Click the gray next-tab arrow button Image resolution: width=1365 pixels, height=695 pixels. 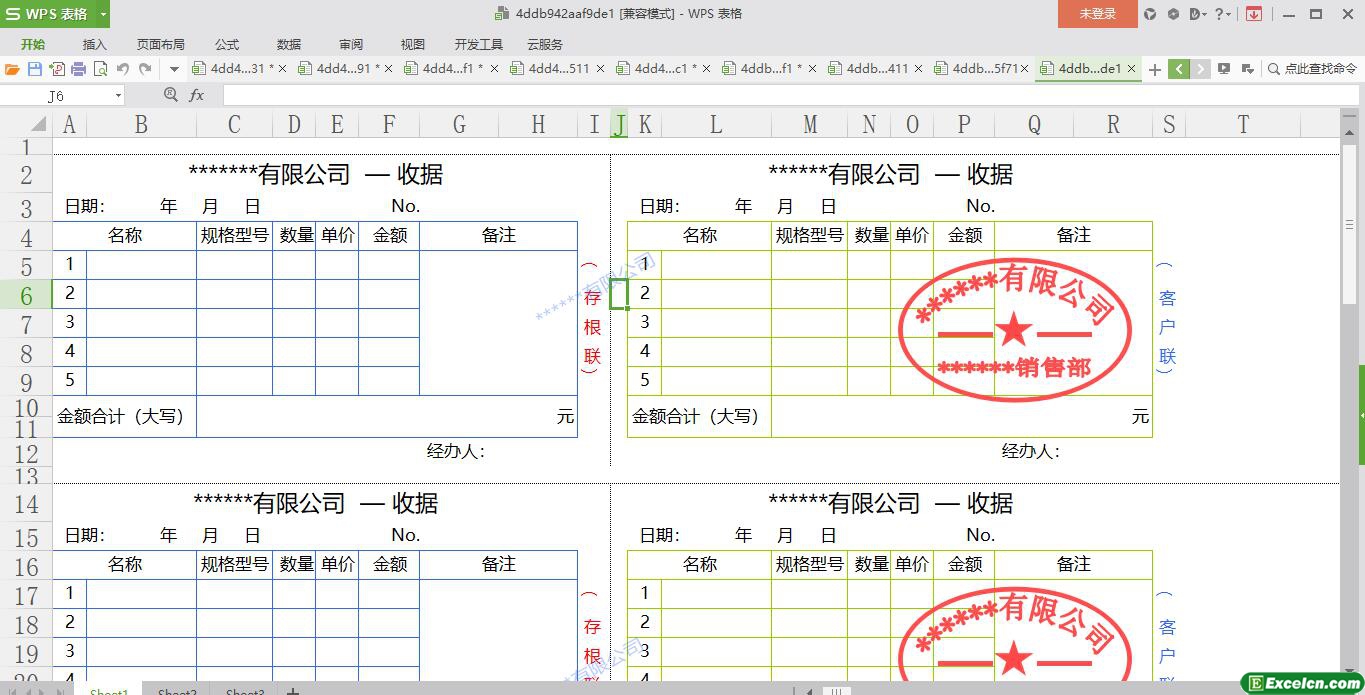(1200, 69)
